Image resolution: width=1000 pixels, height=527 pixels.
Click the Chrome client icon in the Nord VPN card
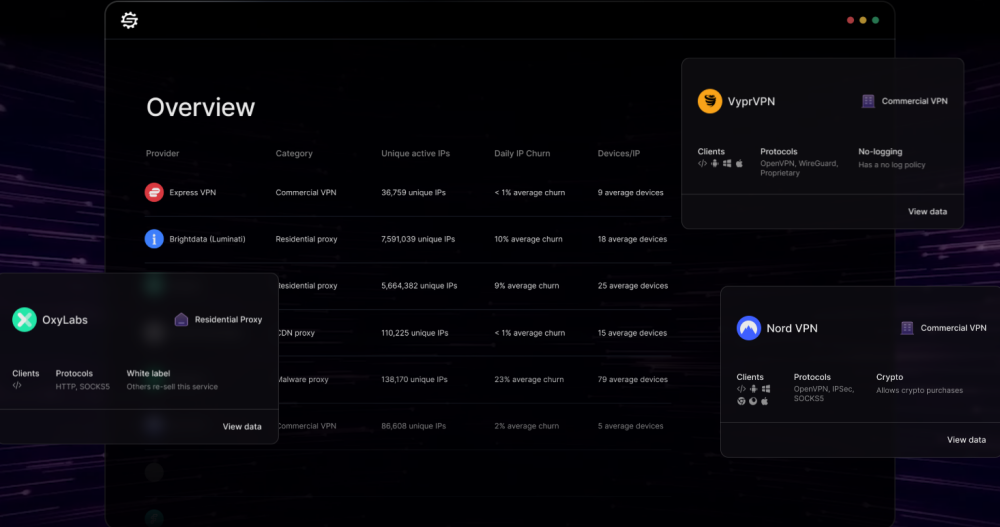click(x=741, y=401)
